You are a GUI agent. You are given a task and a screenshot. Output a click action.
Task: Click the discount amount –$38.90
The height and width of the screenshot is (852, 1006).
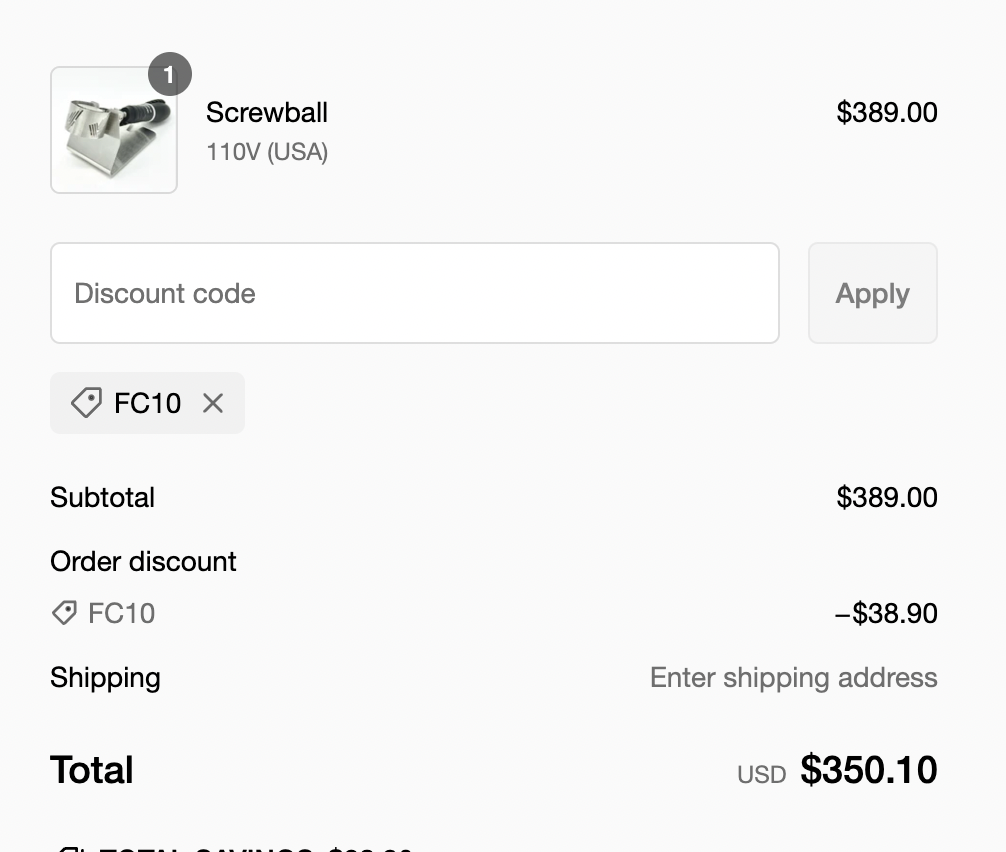[x=885, y=613]
